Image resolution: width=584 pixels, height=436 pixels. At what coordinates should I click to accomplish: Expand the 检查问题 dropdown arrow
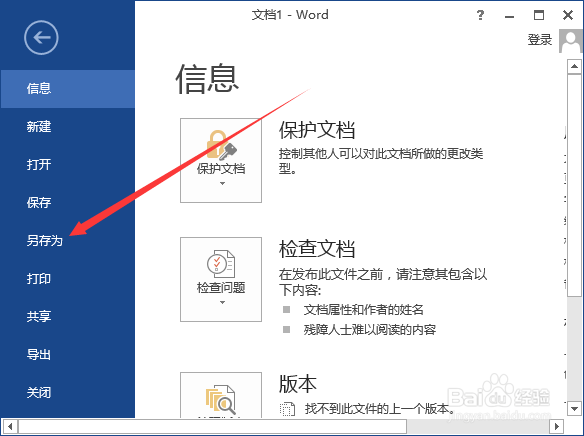pyautogui.click(x=222, y=303)
